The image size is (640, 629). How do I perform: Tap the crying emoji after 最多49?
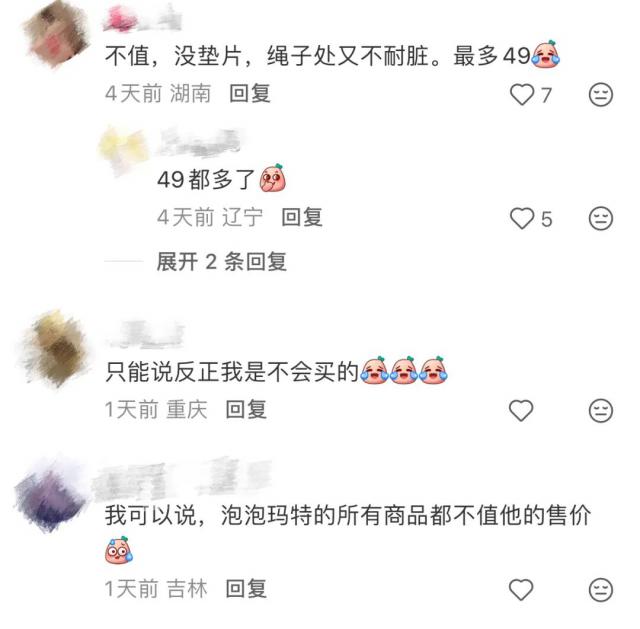[545, 54]
